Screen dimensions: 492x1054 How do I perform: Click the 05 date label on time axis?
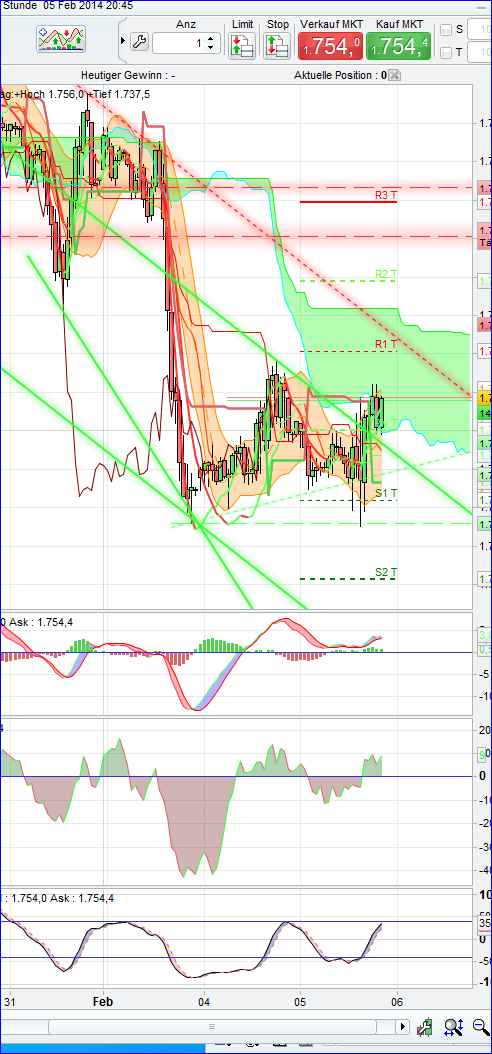point(301,1001)
